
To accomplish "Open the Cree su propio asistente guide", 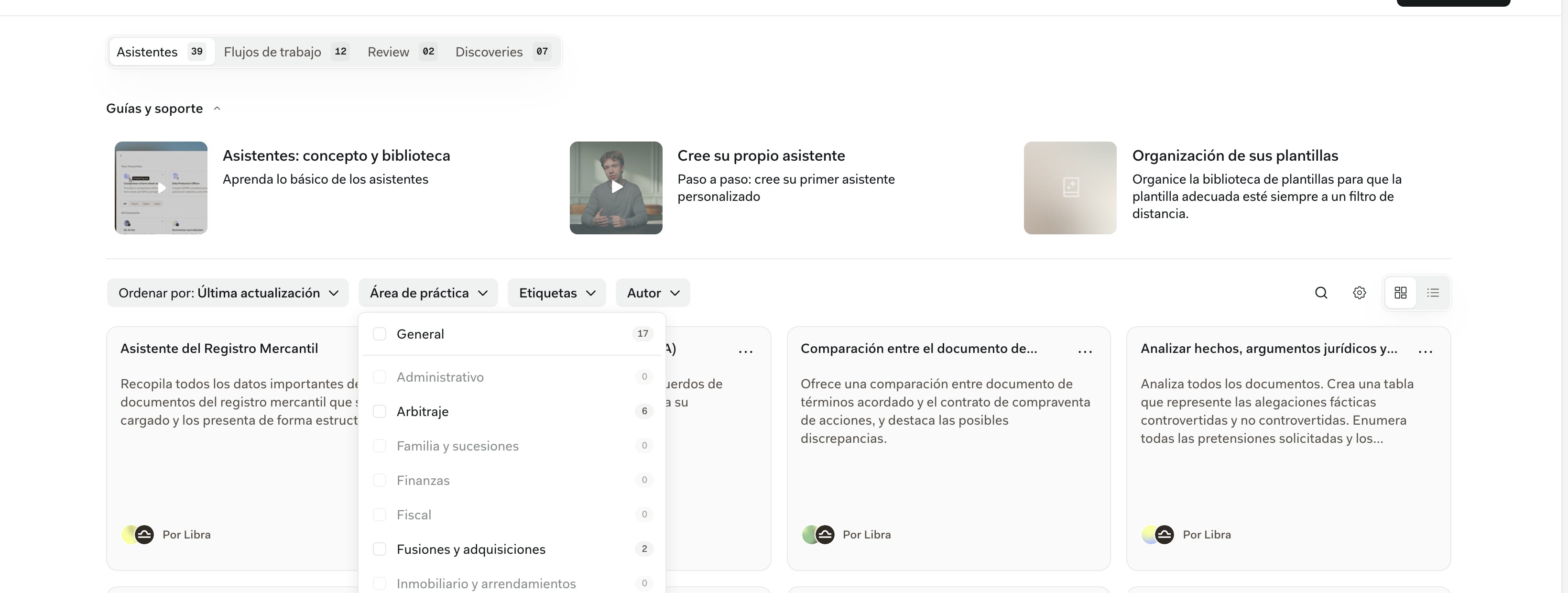I will coord(761,156).
